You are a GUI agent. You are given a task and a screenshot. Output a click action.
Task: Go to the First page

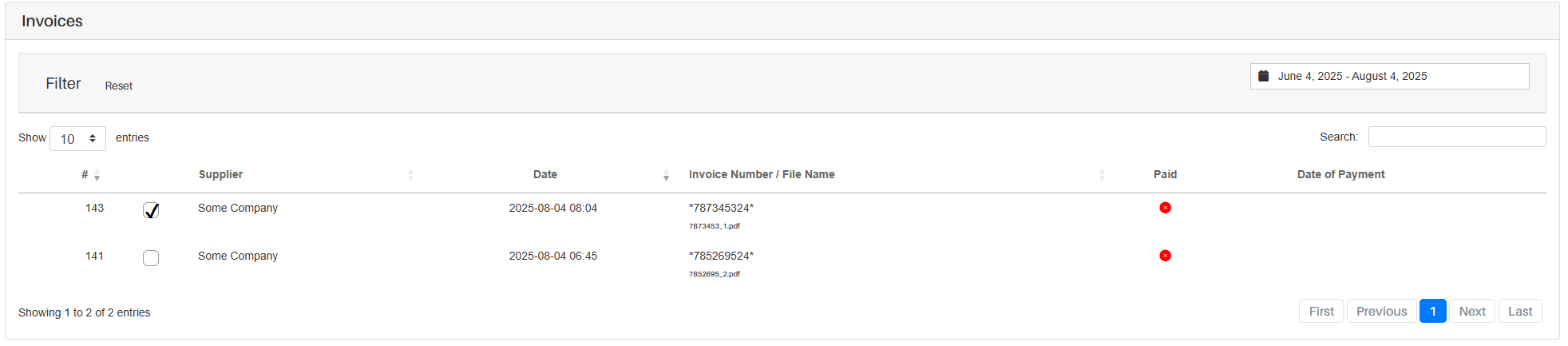coord(1321,312)
